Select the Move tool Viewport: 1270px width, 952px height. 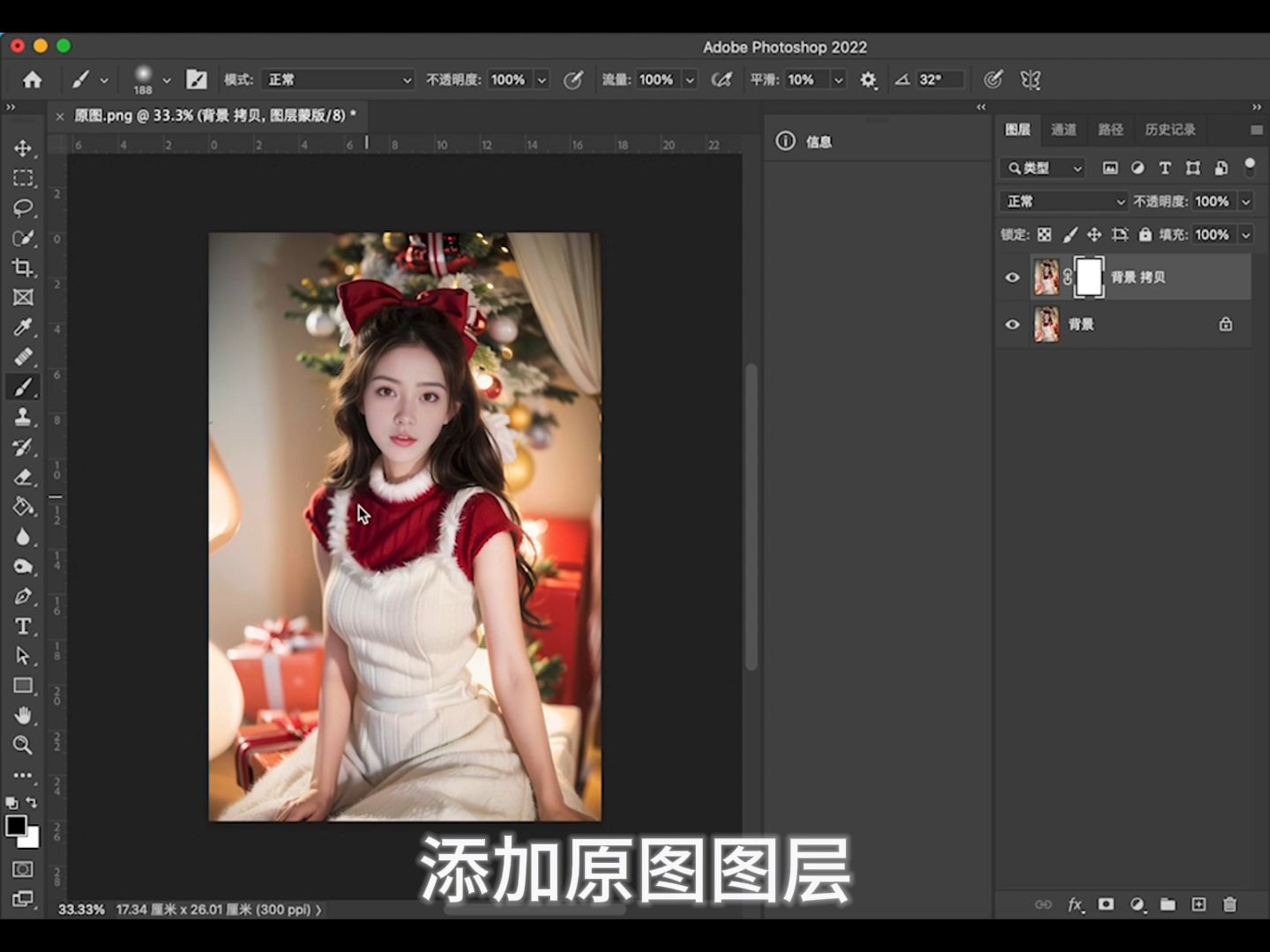coord(23,148)
